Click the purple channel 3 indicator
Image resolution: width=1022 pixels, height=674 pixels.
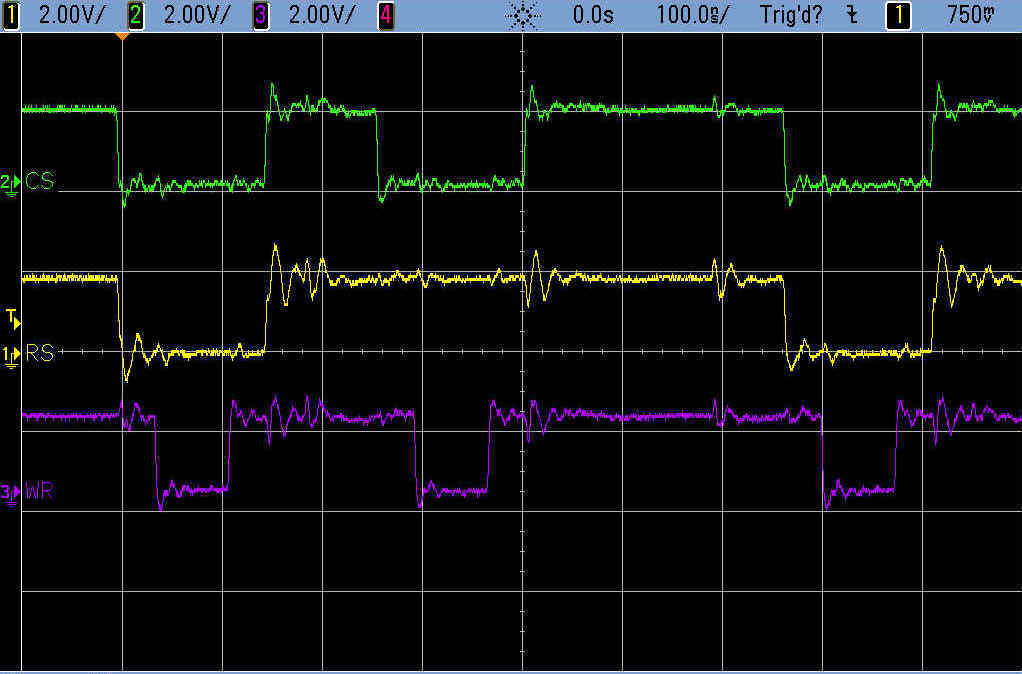point(261,15)
